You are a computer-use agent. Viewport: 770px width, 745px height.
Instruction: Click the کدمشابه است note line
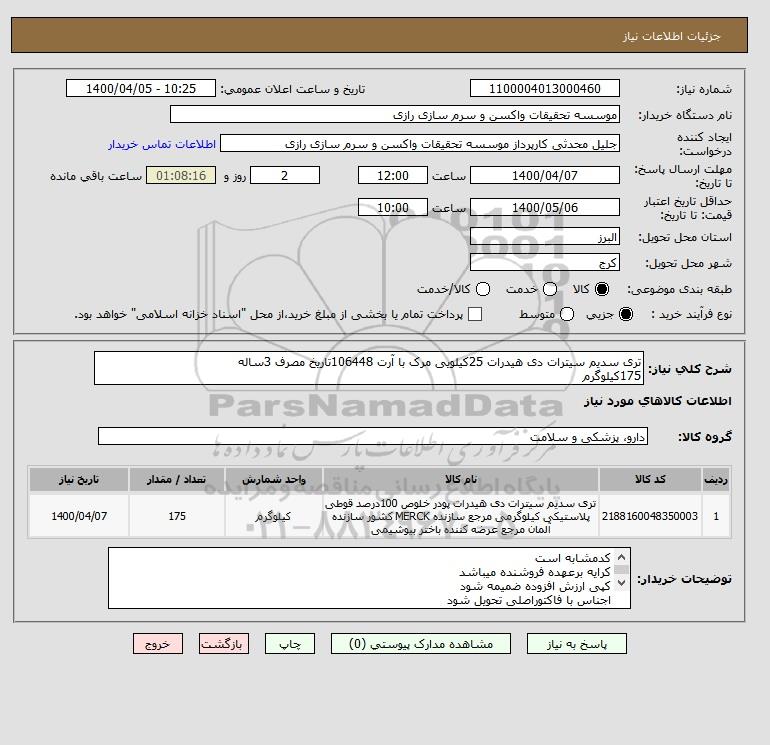click(x=573, y=558)
